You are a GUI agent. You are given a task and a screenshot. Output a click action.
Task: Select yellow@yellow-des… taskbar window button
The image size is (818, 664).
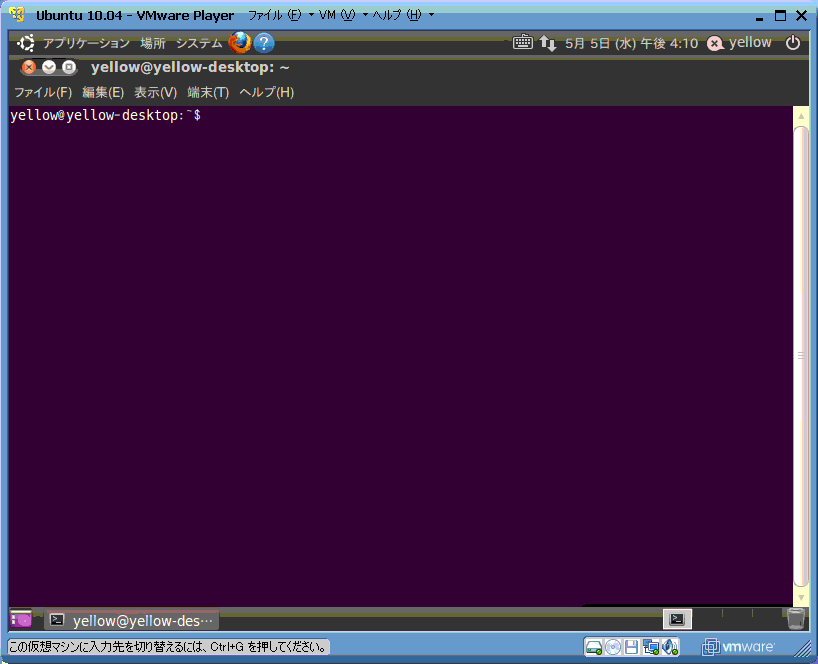tap(131, 620)
